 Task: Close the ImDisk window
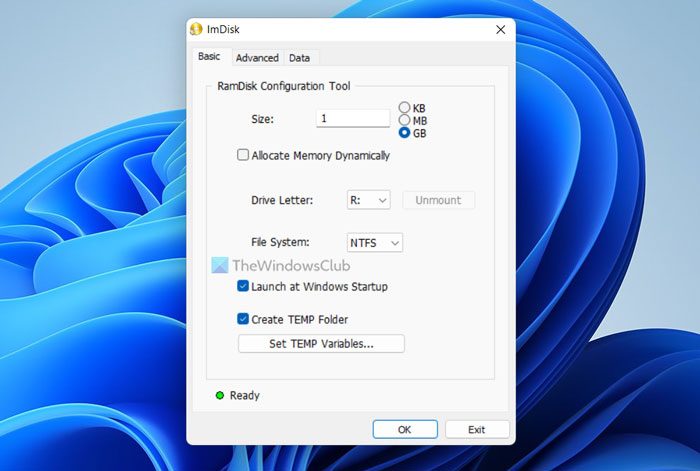(x=500, y=29)
